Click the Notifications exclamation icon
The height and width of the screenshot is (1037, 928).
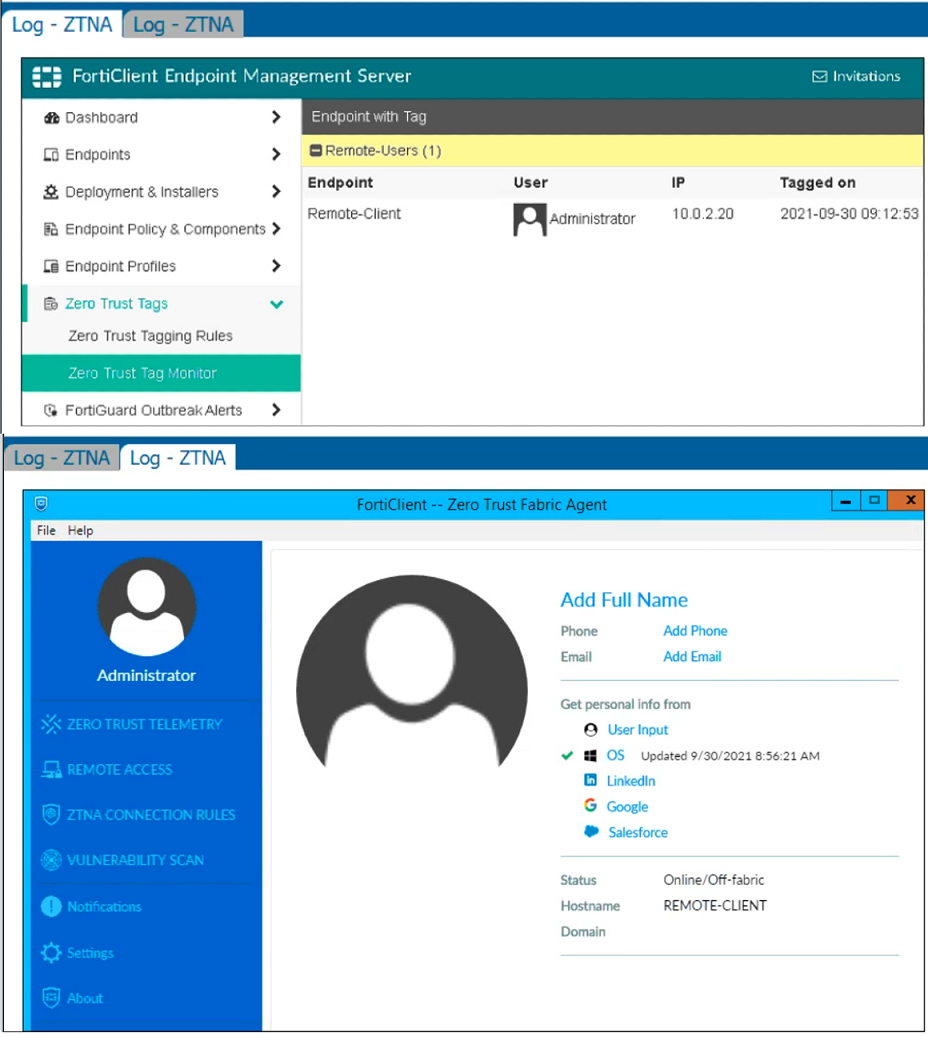[x=51, y=906]
